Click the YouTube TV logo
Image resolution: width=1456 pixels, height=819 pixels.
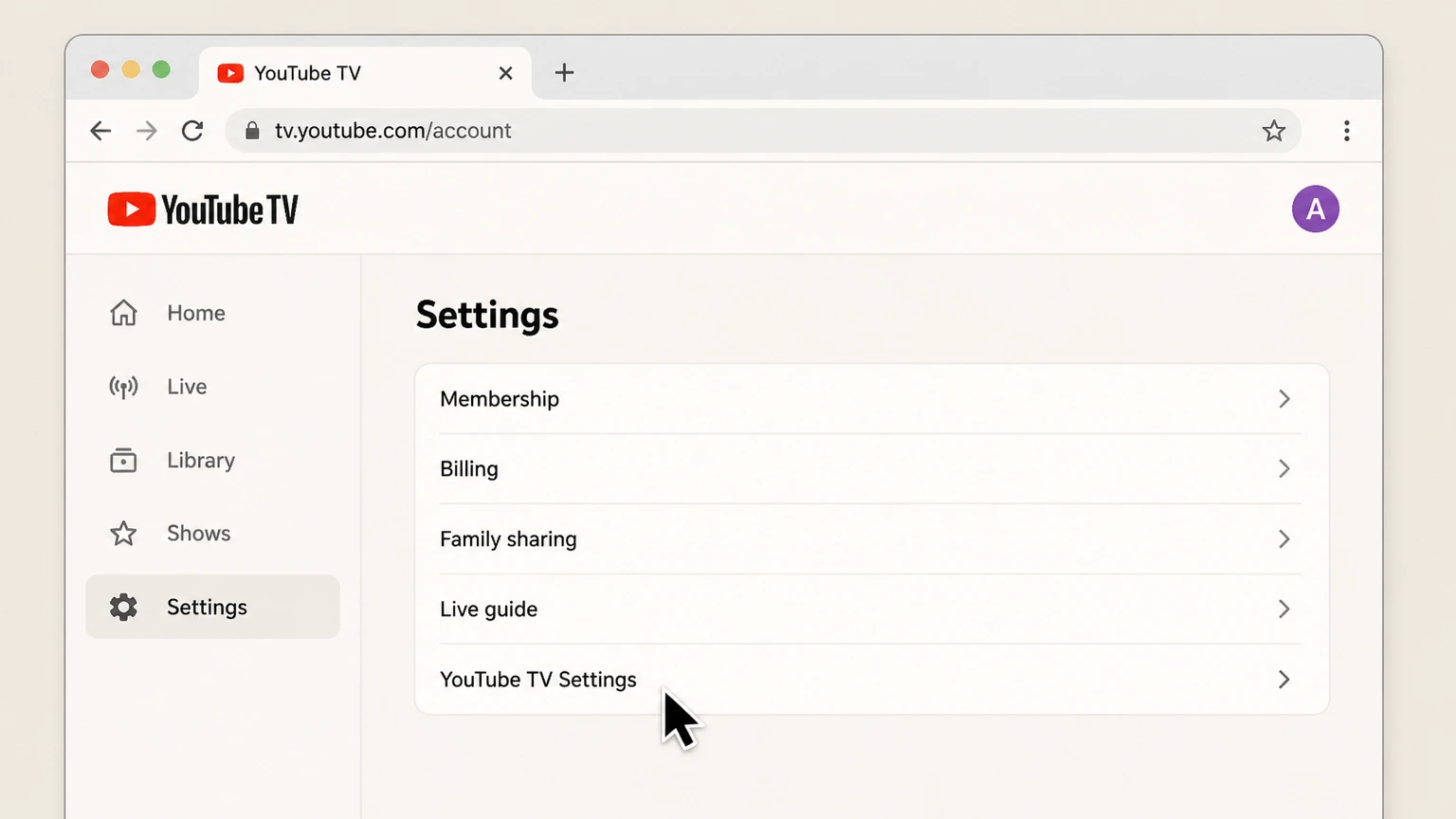coord(203,209)
